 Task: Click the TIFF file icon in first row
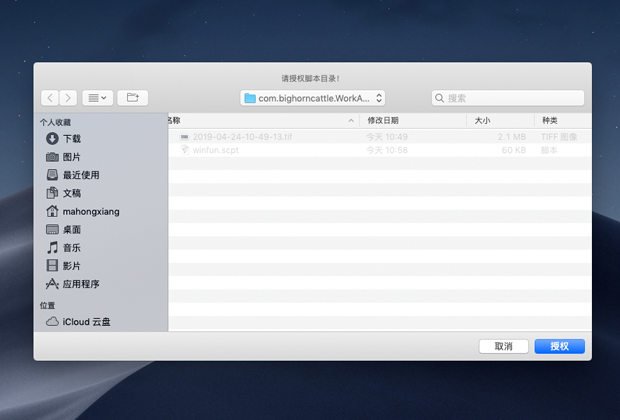[184, 137]
